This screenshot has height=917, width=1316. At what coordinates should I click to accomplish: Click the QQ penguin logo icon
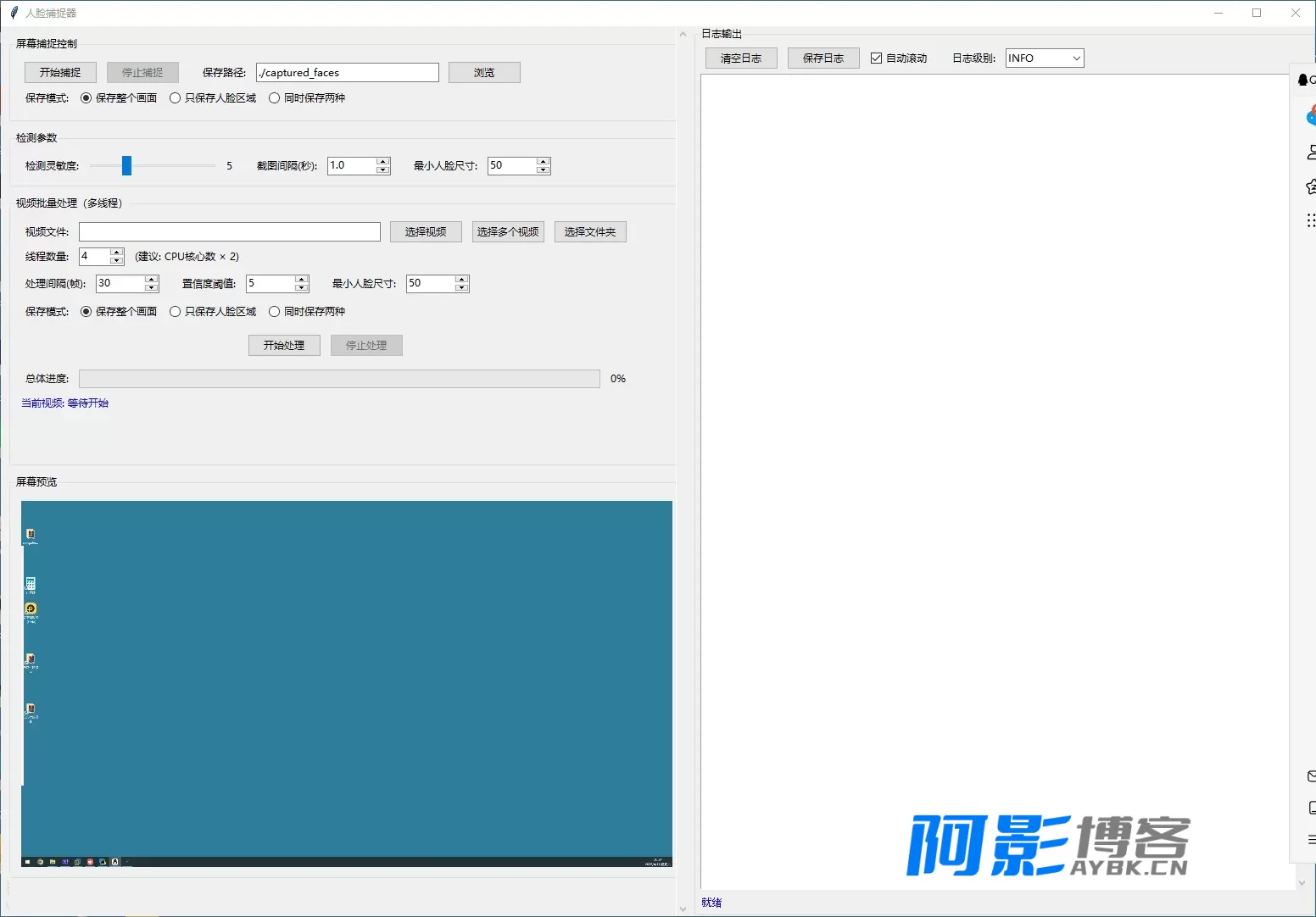click(1303, 80)
